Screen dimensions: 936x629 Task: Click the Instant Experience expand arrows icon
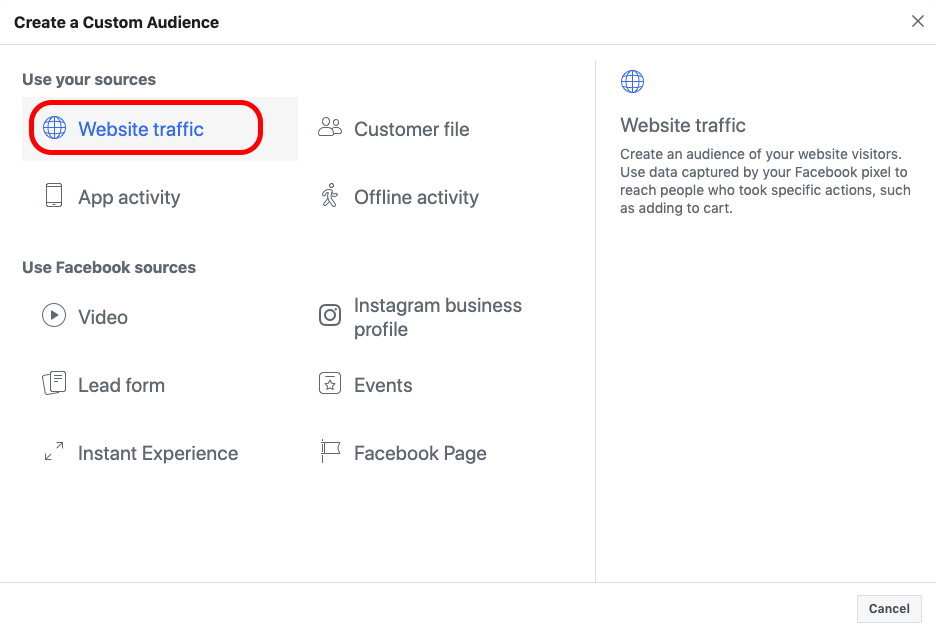tap(54, 452)
